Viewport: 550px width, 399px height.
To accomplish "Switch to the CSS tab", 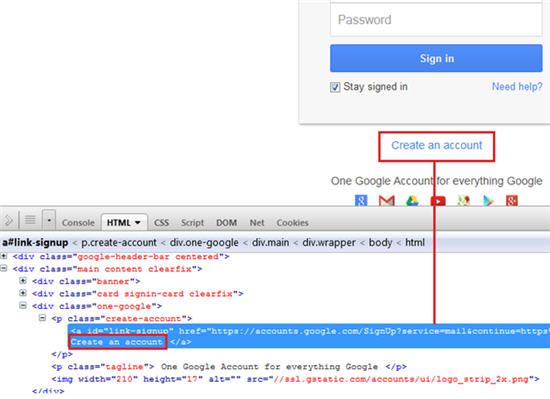I will tap(161, 223).
